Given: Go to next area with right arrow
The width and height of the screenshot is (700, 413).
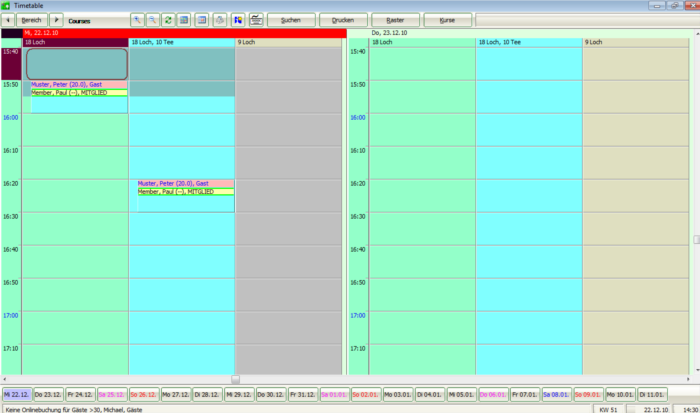Looking at the screenshot, I should pos(56,20).
